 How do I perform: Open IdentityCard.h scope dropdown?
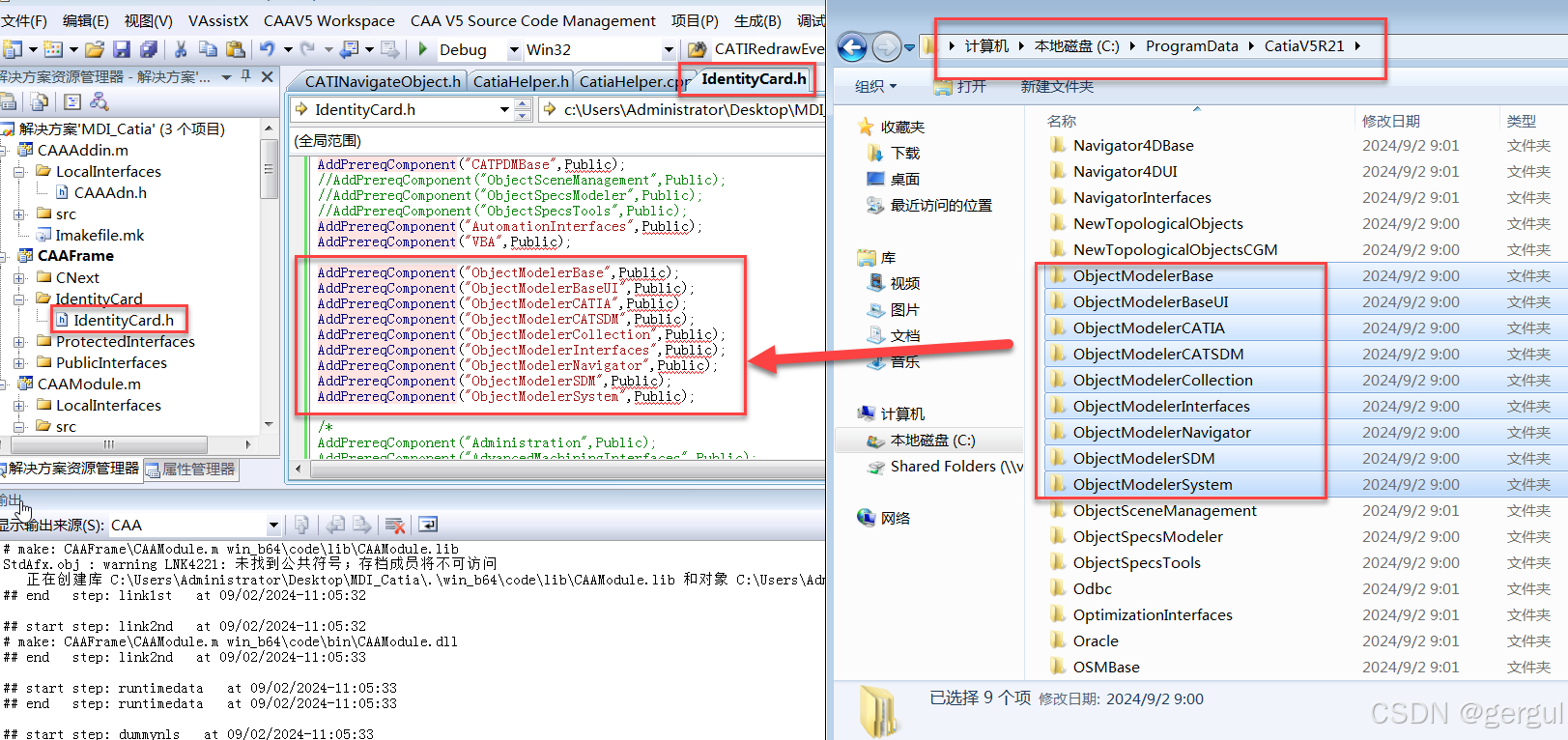503,109
